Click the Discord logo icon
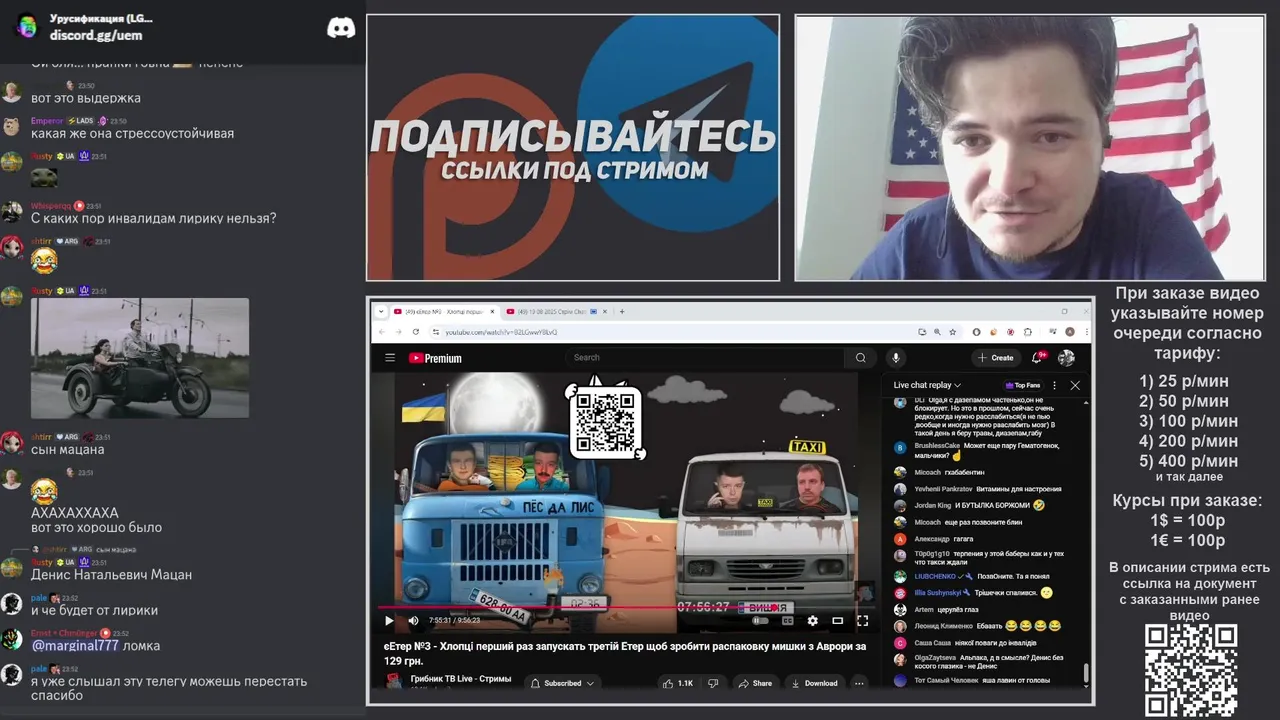Screen dimensions: 1280x720 (341, 27)
